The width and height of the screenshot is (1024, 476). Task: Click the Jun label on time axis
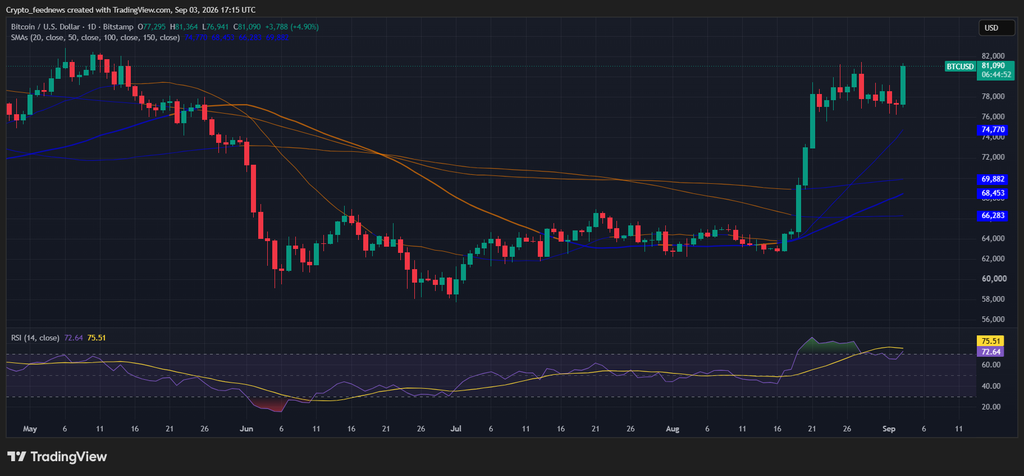[246, 430]
